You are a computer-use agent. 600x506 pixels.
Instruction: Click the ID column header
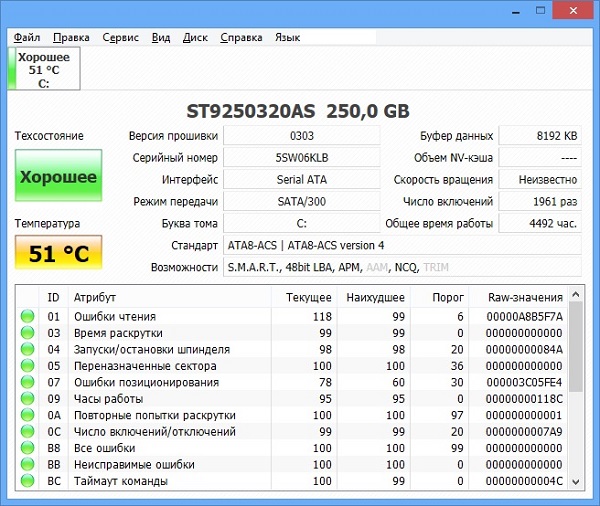pos(54,297)
